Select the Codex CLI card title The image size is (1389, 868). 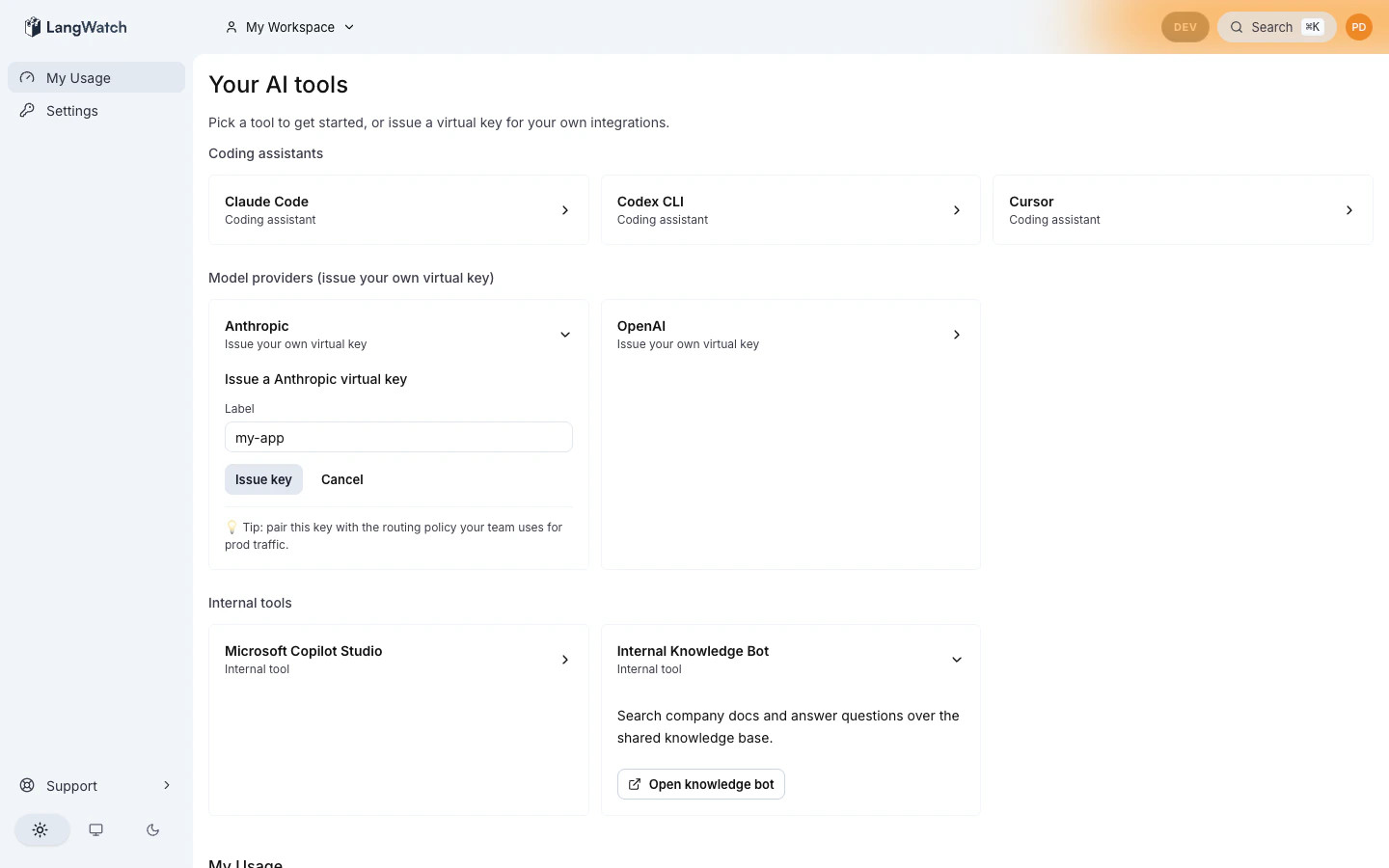(650, 202)
